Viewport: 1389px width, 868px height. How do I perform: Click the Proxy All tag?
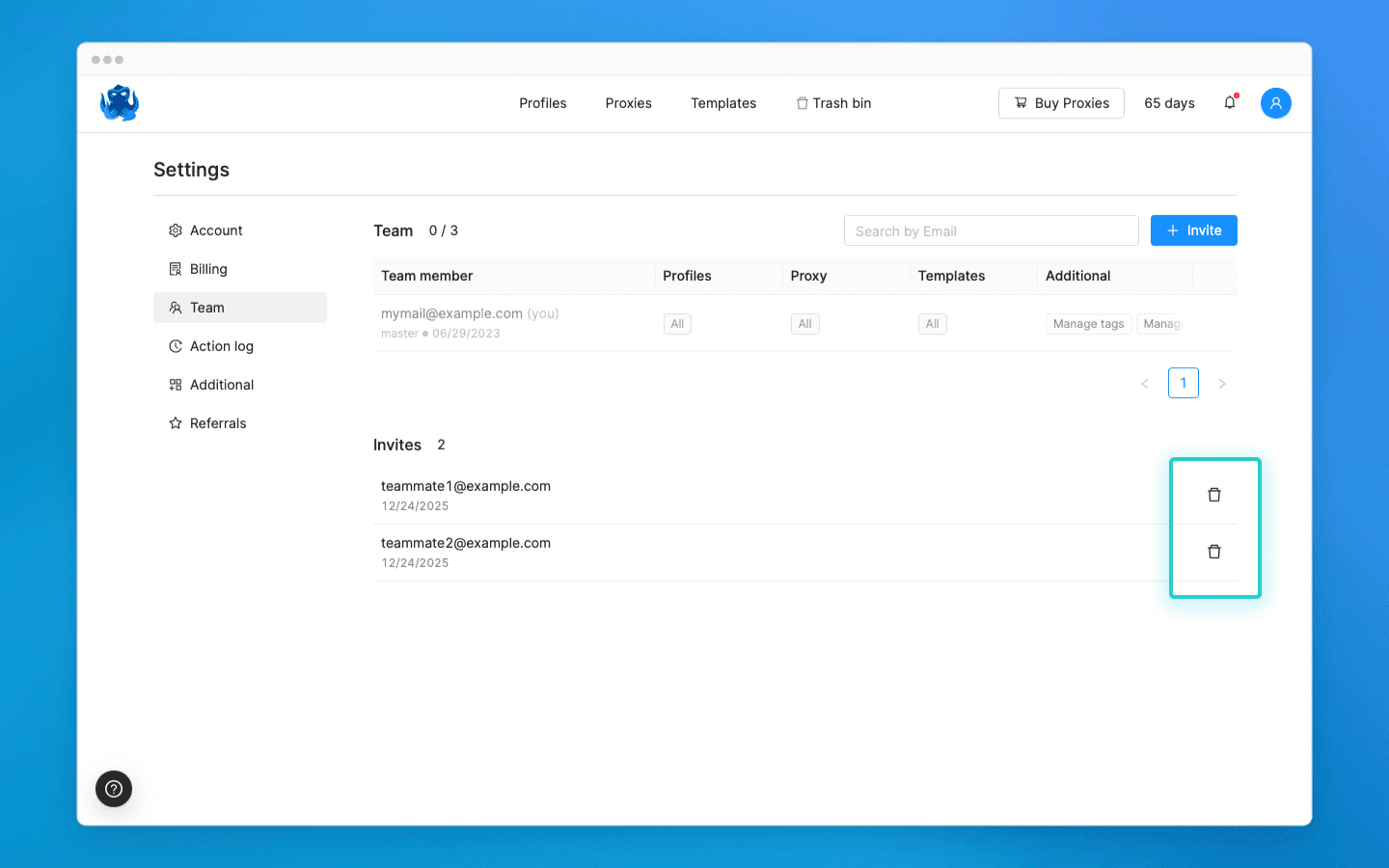(x=804, y=324)
